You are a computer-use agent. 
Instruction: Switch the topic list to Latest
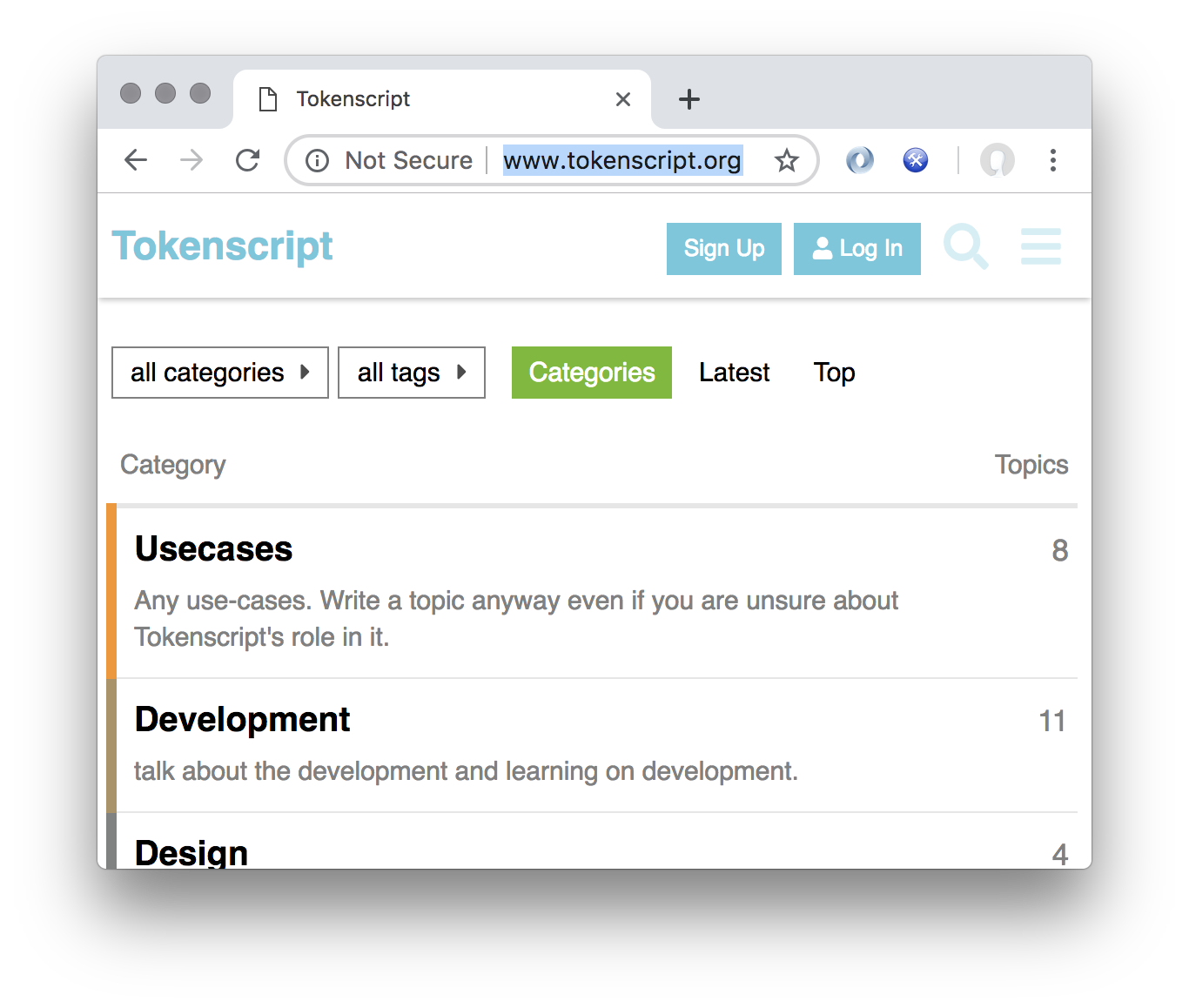734,373
